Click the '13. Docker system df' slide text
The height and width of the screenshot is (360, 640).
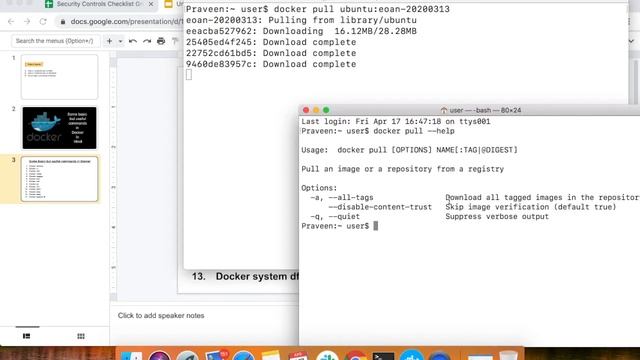[245, 276]
